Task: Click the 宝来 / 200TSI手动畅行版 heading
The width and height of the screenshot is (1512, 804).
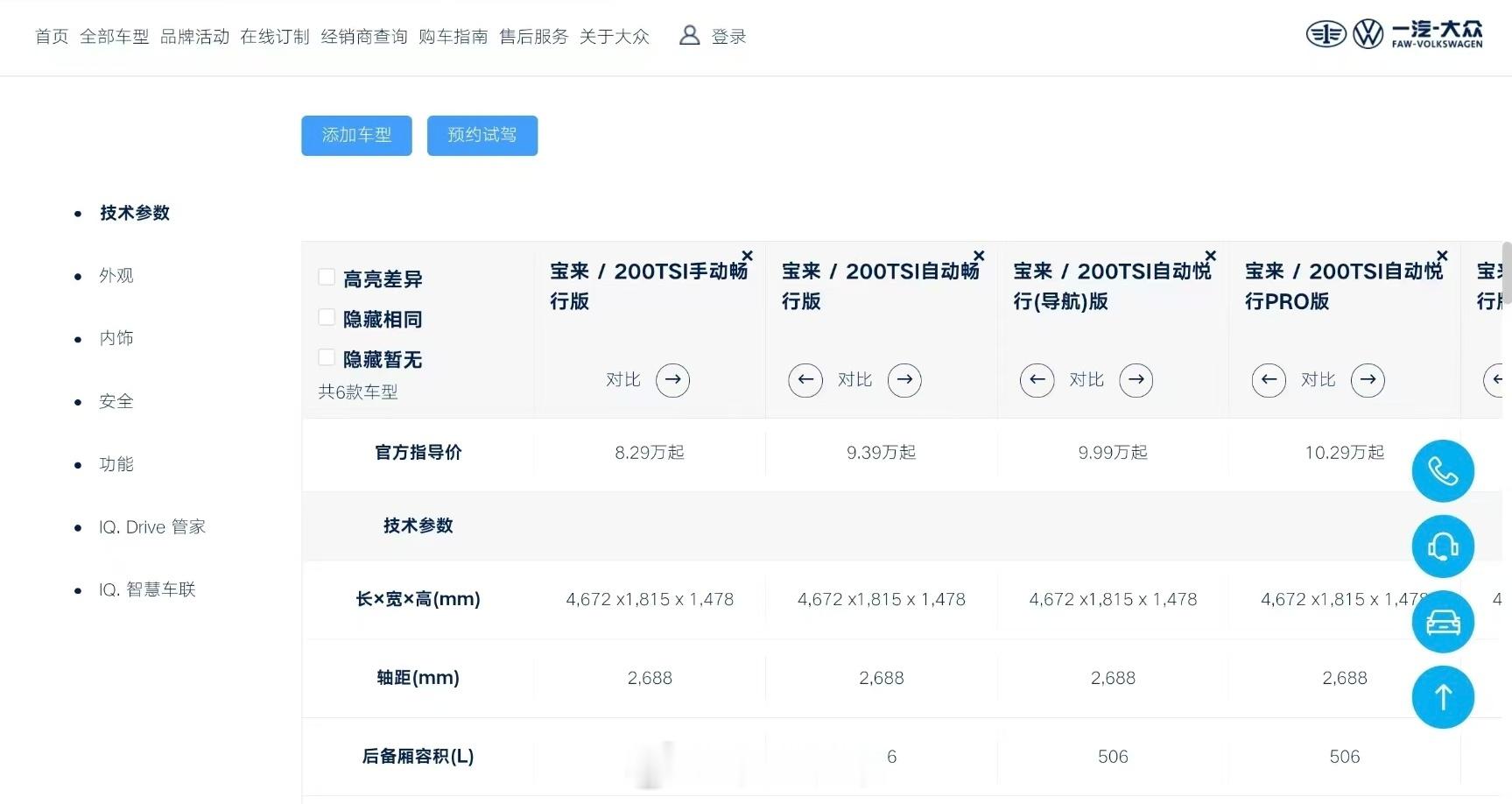Action: 649,286
